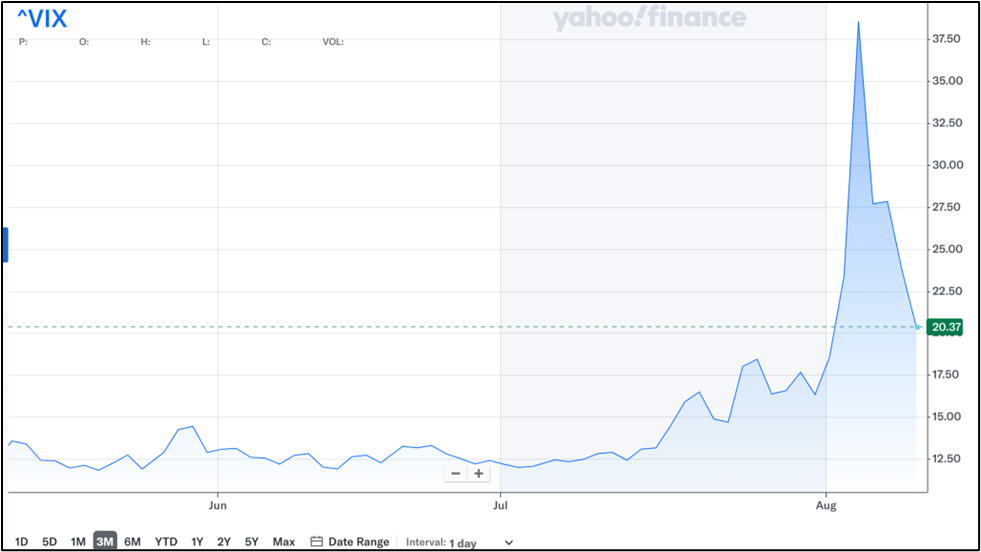Click the VIX peak point in August
Screen dimensions: 981x552
(x=858, y=22)
